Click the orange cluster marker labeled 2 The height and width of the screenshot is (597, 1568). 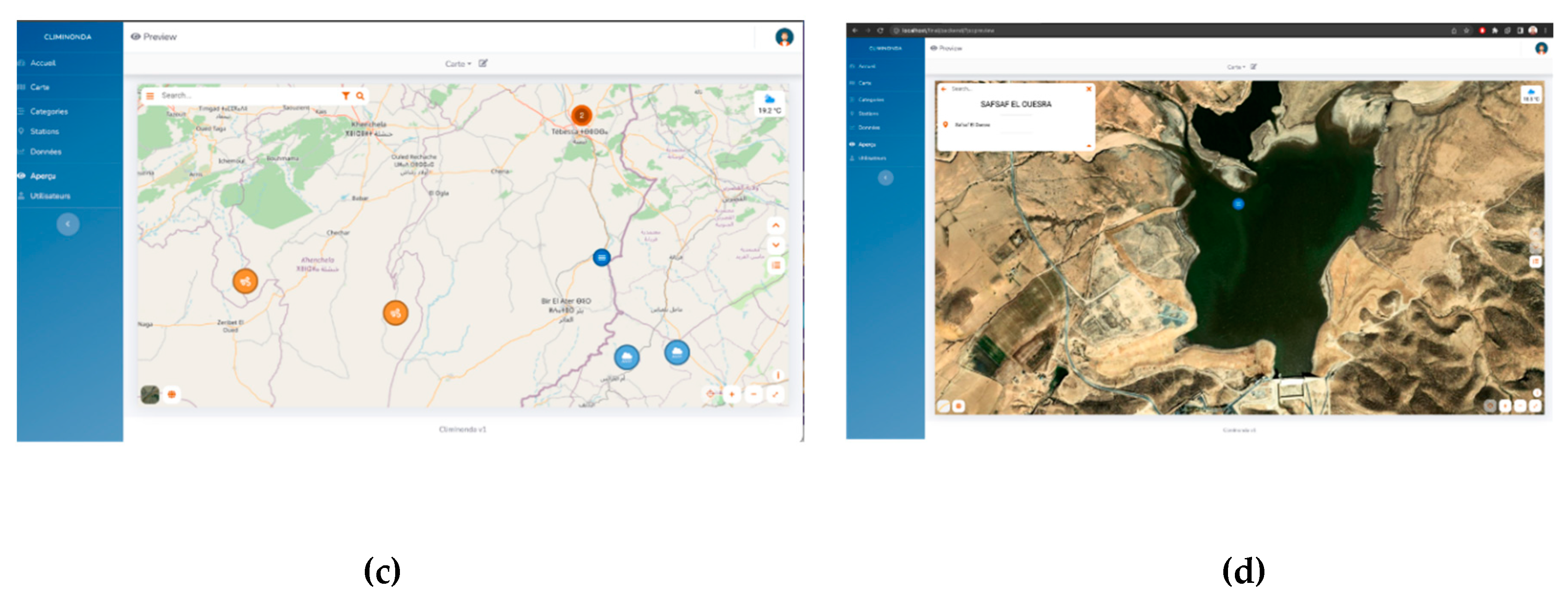point(581,115)
